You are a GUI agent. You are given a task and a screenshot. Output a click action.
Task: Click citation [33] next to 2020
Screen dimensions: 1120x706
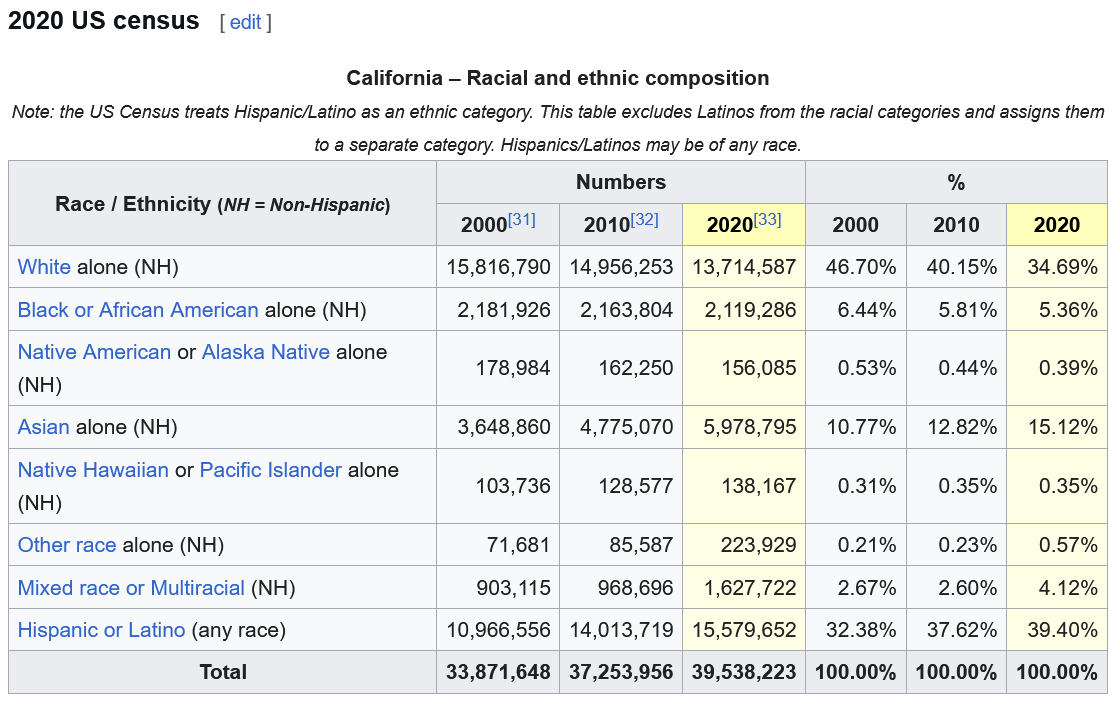[767, 219]
